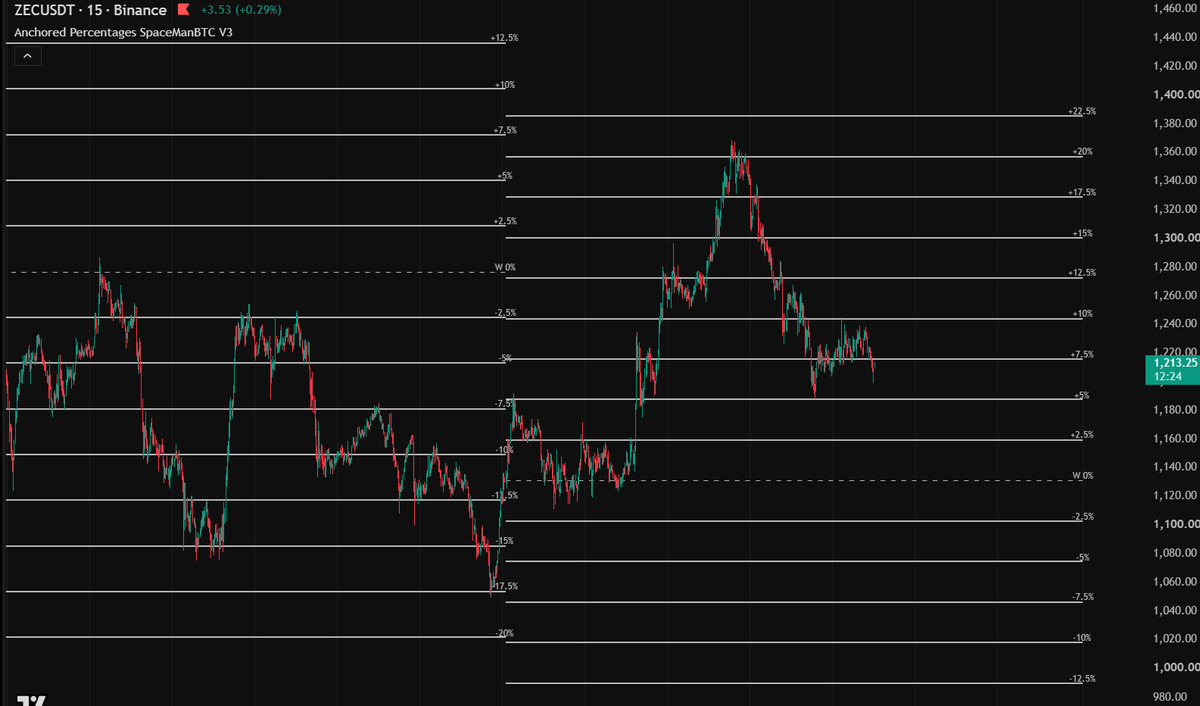Click 1,020.00 on the price axis
Image resolution: width=1200 pixels, height=706 pixels.
click(1175, 639)
